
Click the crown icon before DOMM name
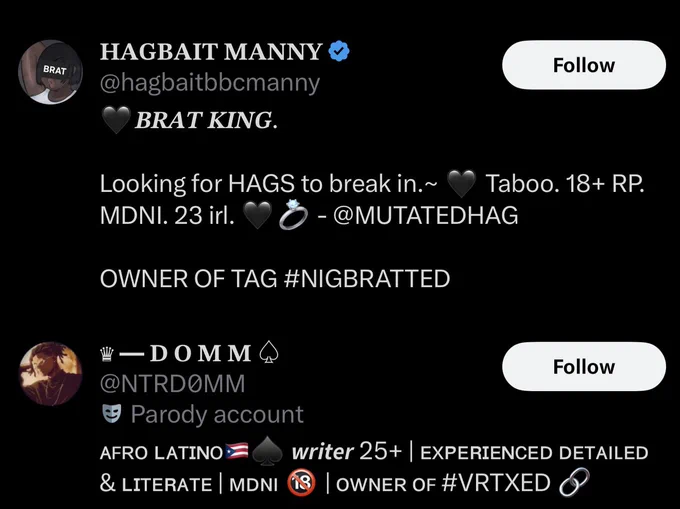[107, 354]
